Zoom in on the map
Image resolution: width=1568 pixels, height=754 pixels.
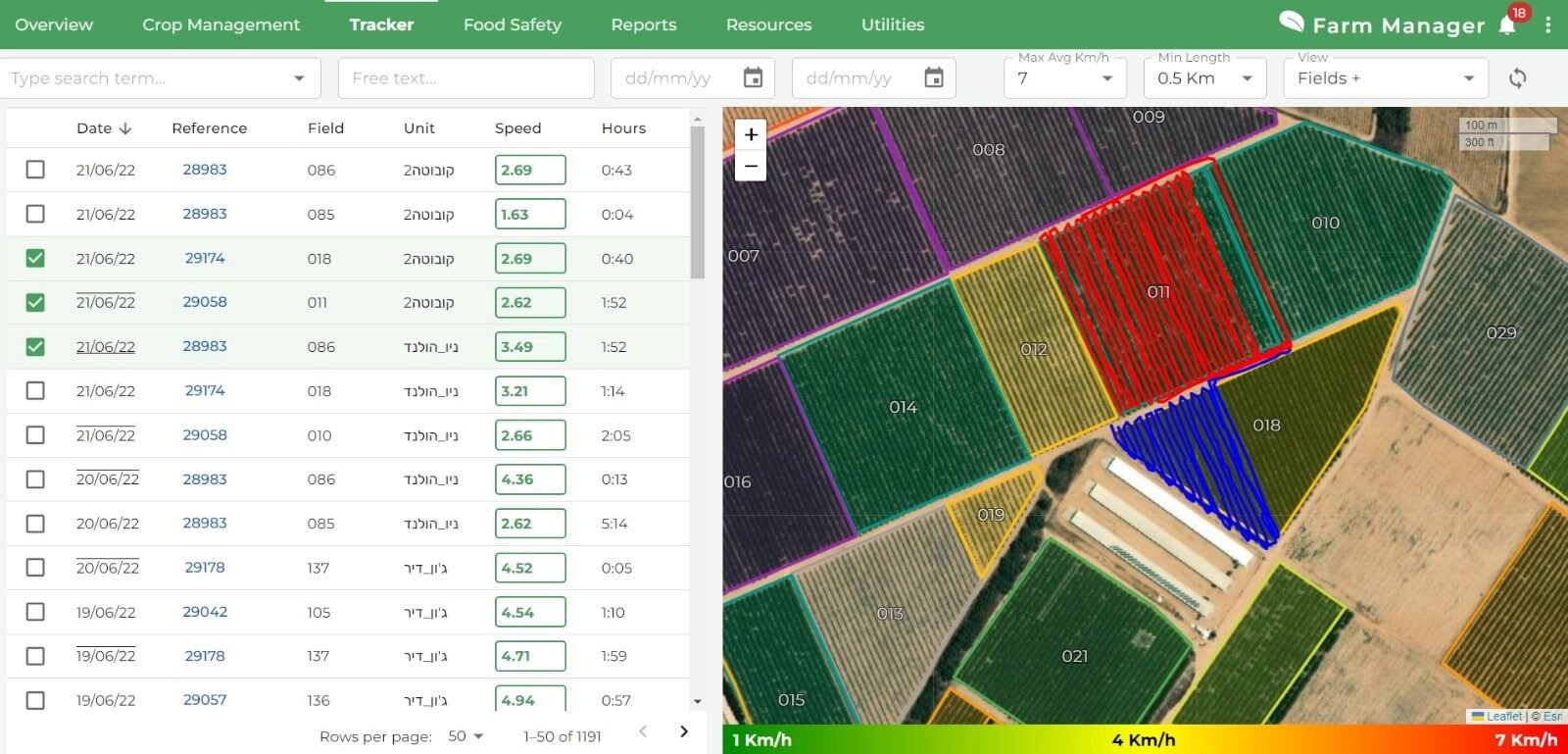tap(751, 135)
